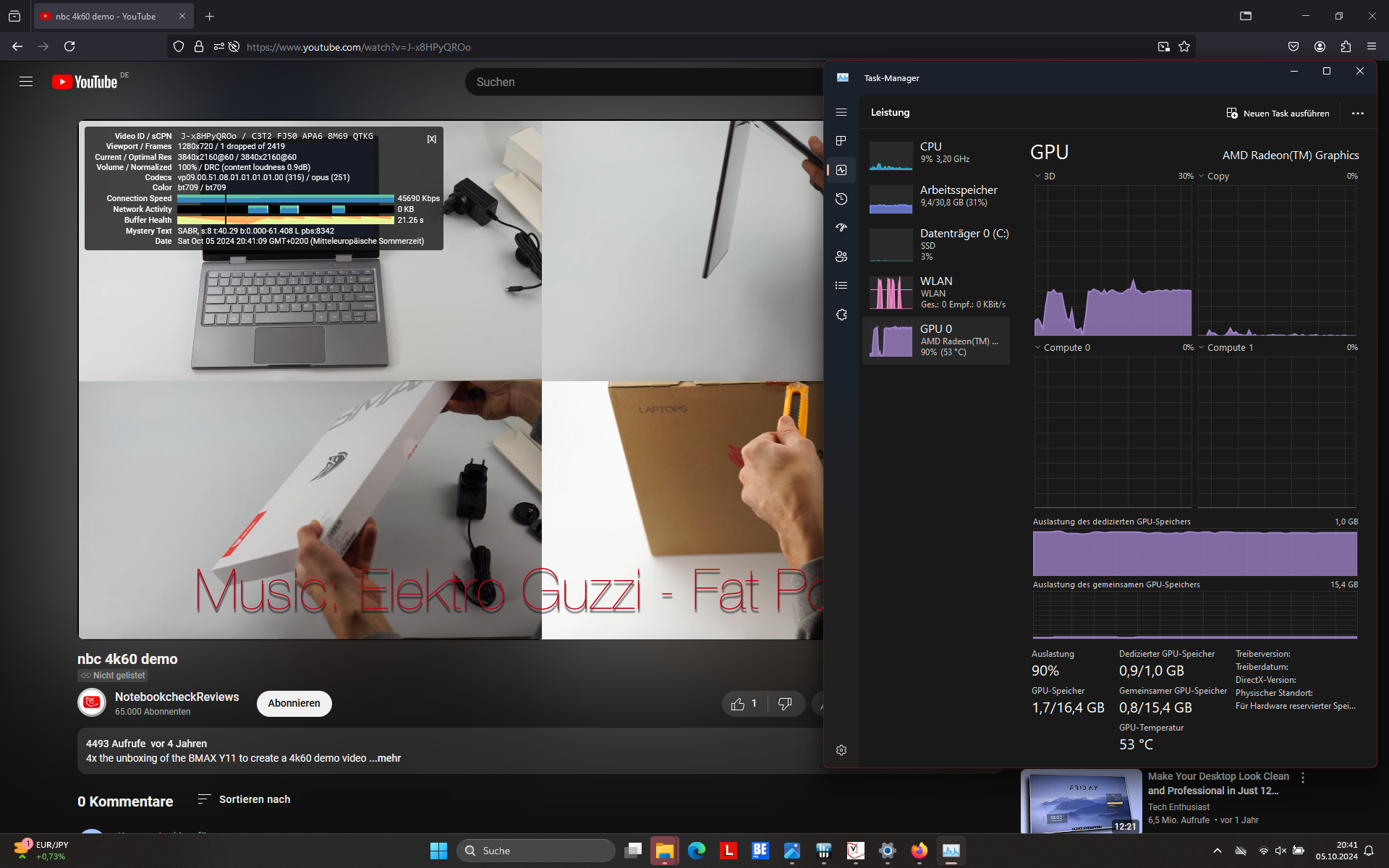The image size is (1389, 868).
Task: Click Neuen Task ausführen button
Action: (1278, 114)
